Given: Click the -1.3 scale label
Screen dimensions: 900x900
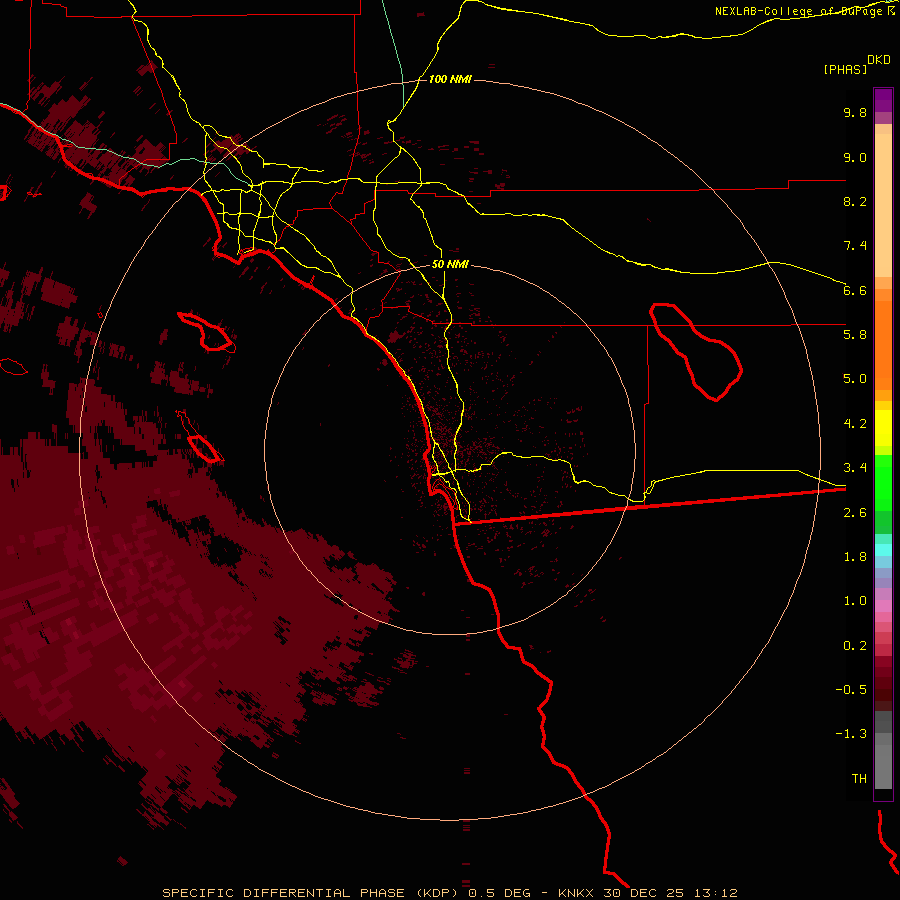Looking at the screenshot, I should click(x=851, y=734).
